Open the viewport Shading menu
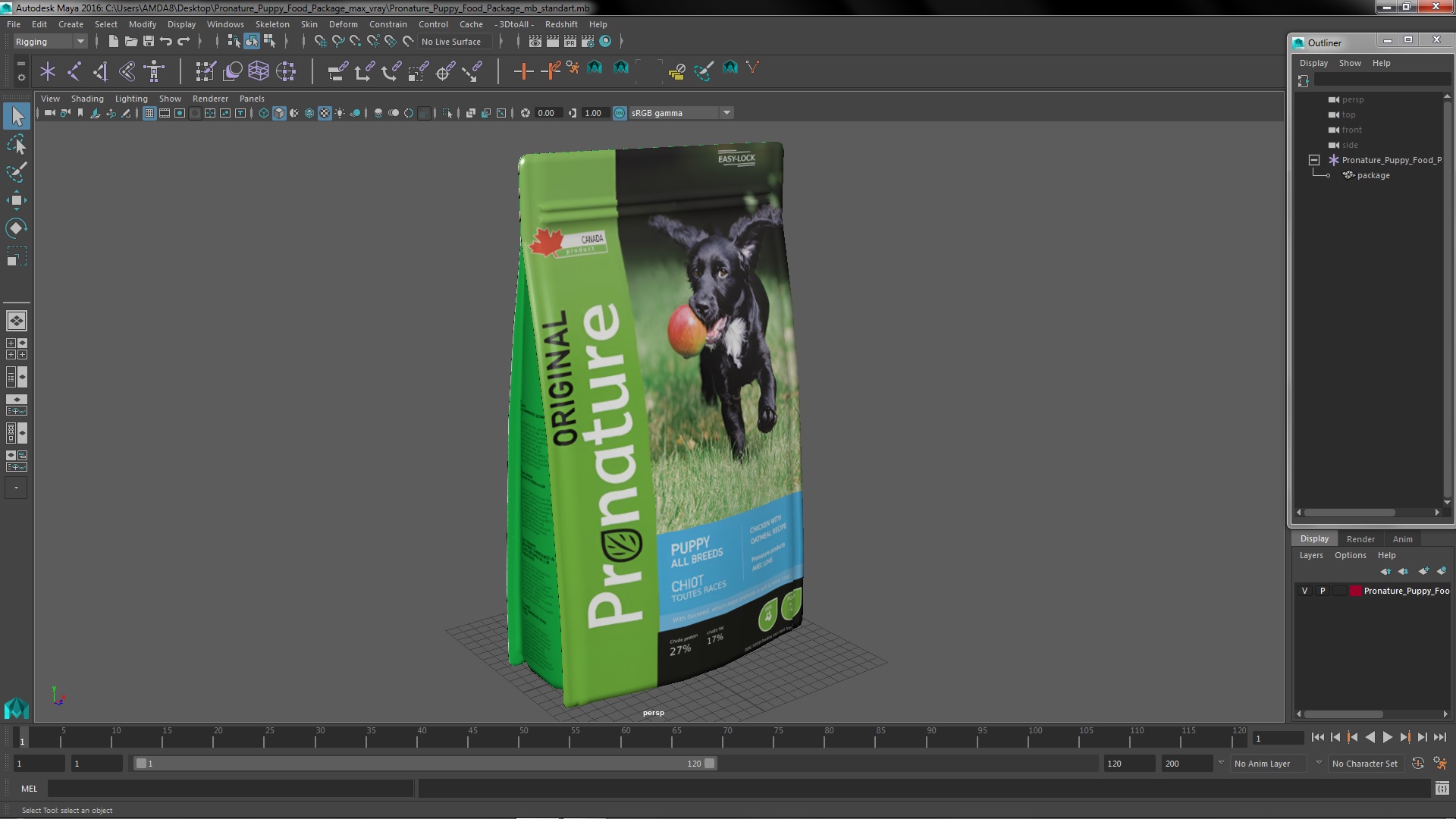This screenshot has height=819, width=1456. pyautogui.click(x=87, y=99)
